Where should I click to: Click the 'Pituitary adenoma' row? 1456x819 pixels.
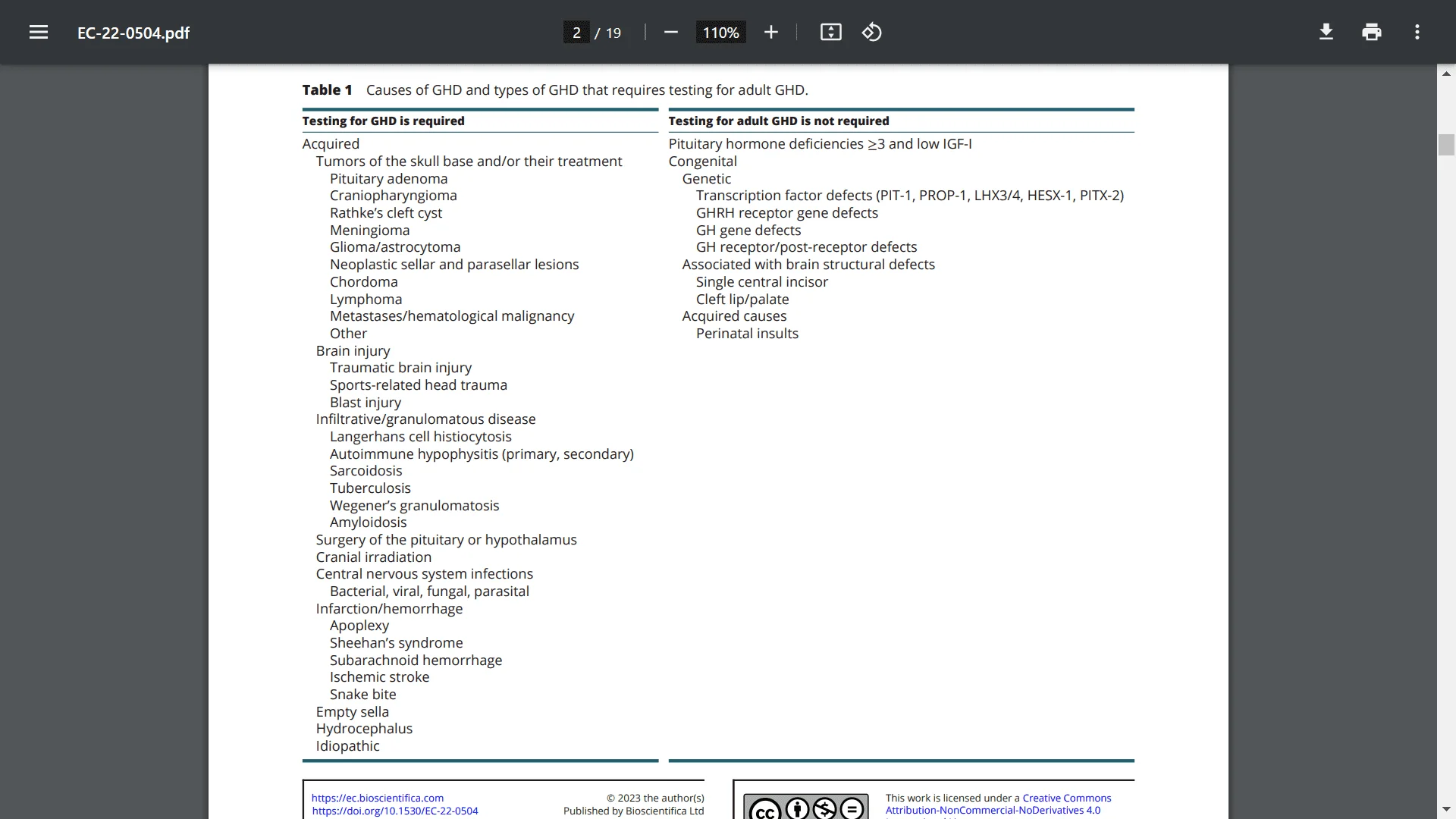click(388, 178)
